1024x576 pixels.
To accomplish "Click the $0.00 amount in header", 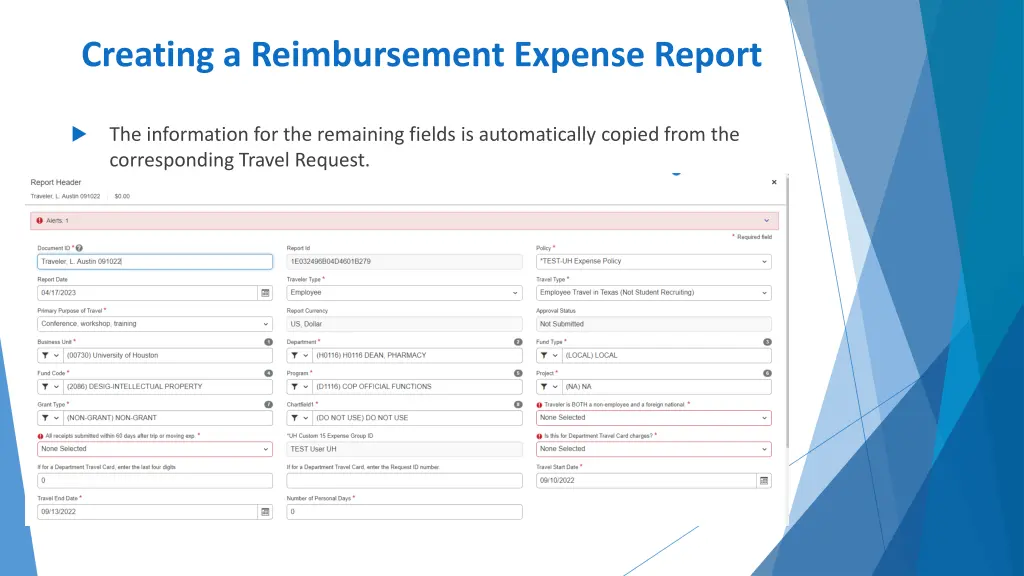I will click(x=122, y=196).
